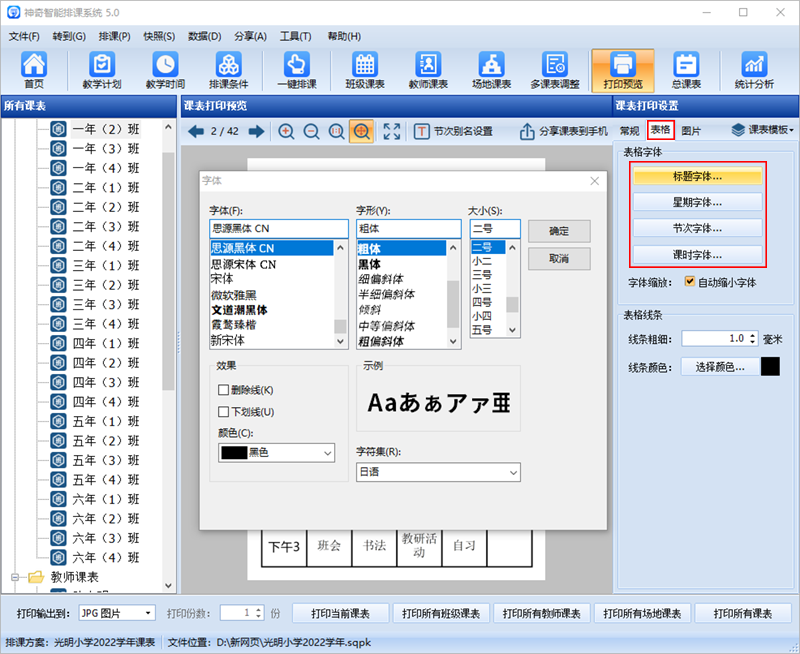The image size is (800, 654).
Task: Open the 班级课表 calendar icon
Action: click(x=365, y=70)
